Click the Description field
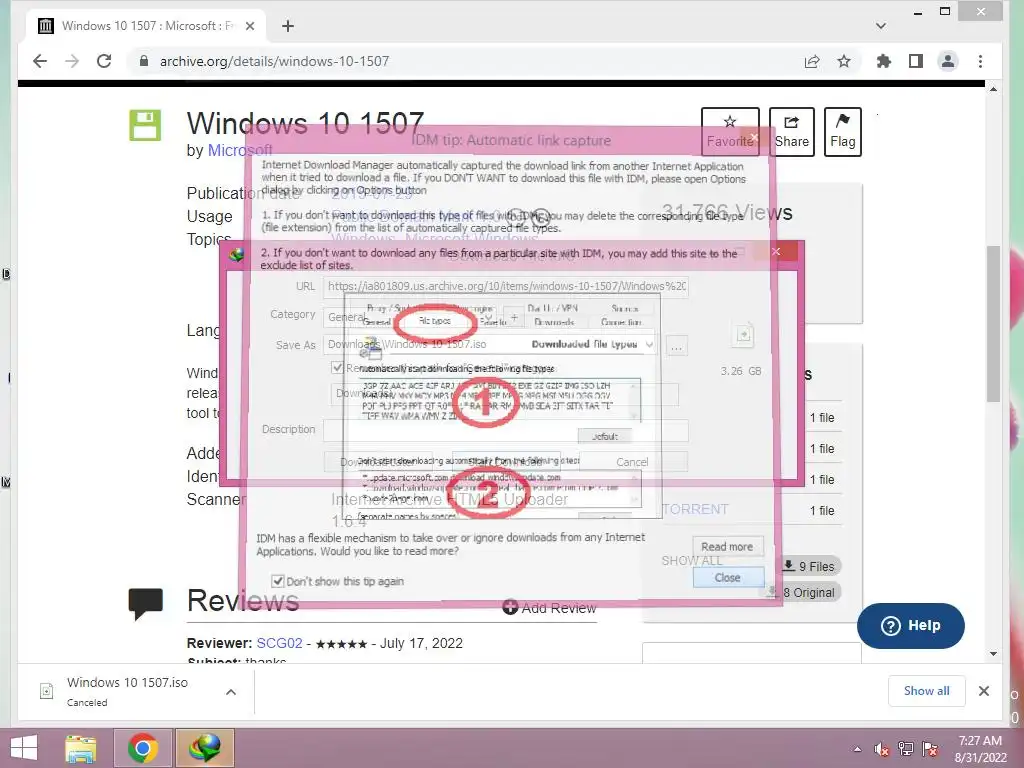The height and width of the screenshot is (768, 1024). (506, 430)
